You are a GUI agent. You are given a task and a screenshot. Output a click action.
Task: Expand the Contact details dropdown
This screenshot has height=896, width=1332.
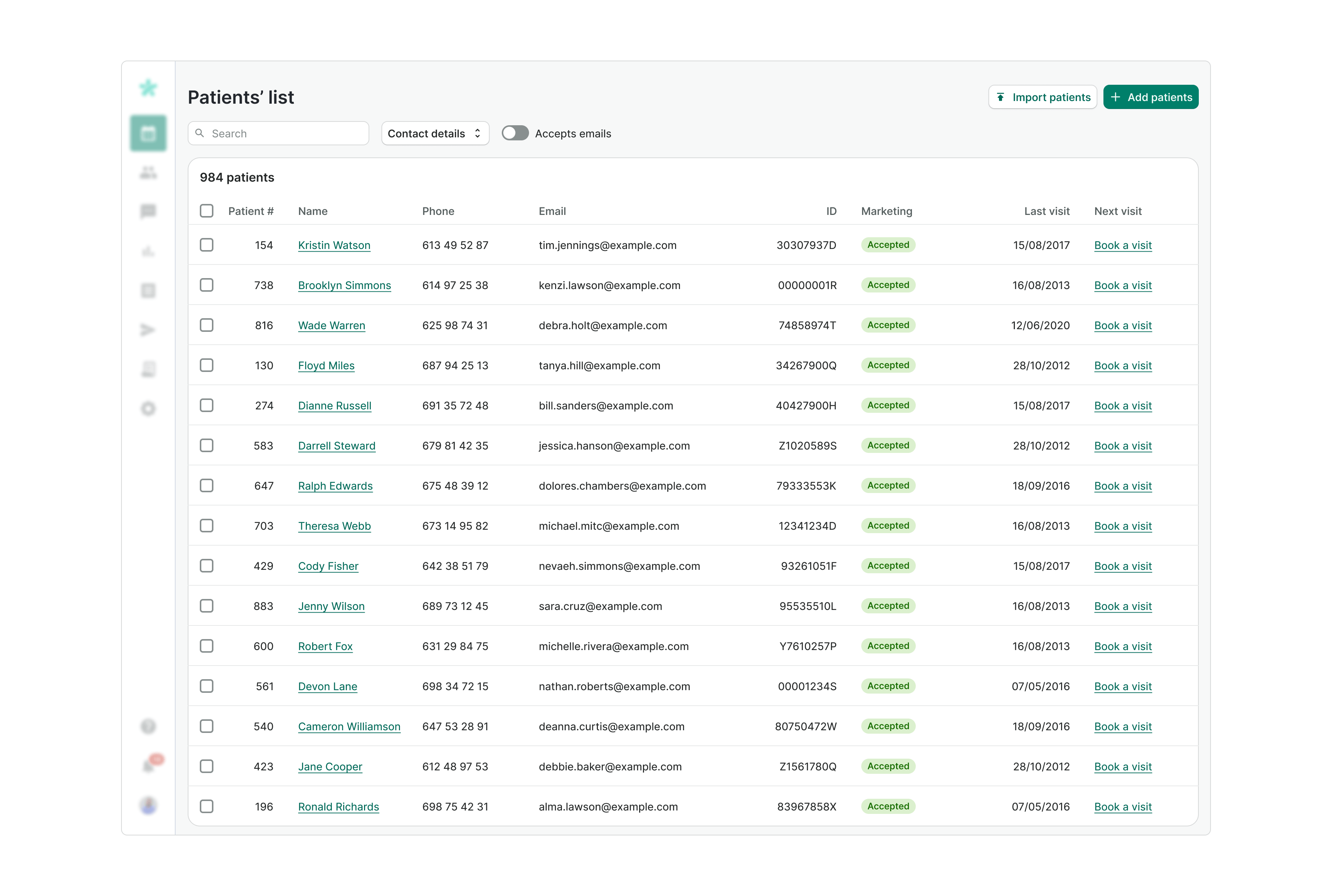(x=435, y=133)
